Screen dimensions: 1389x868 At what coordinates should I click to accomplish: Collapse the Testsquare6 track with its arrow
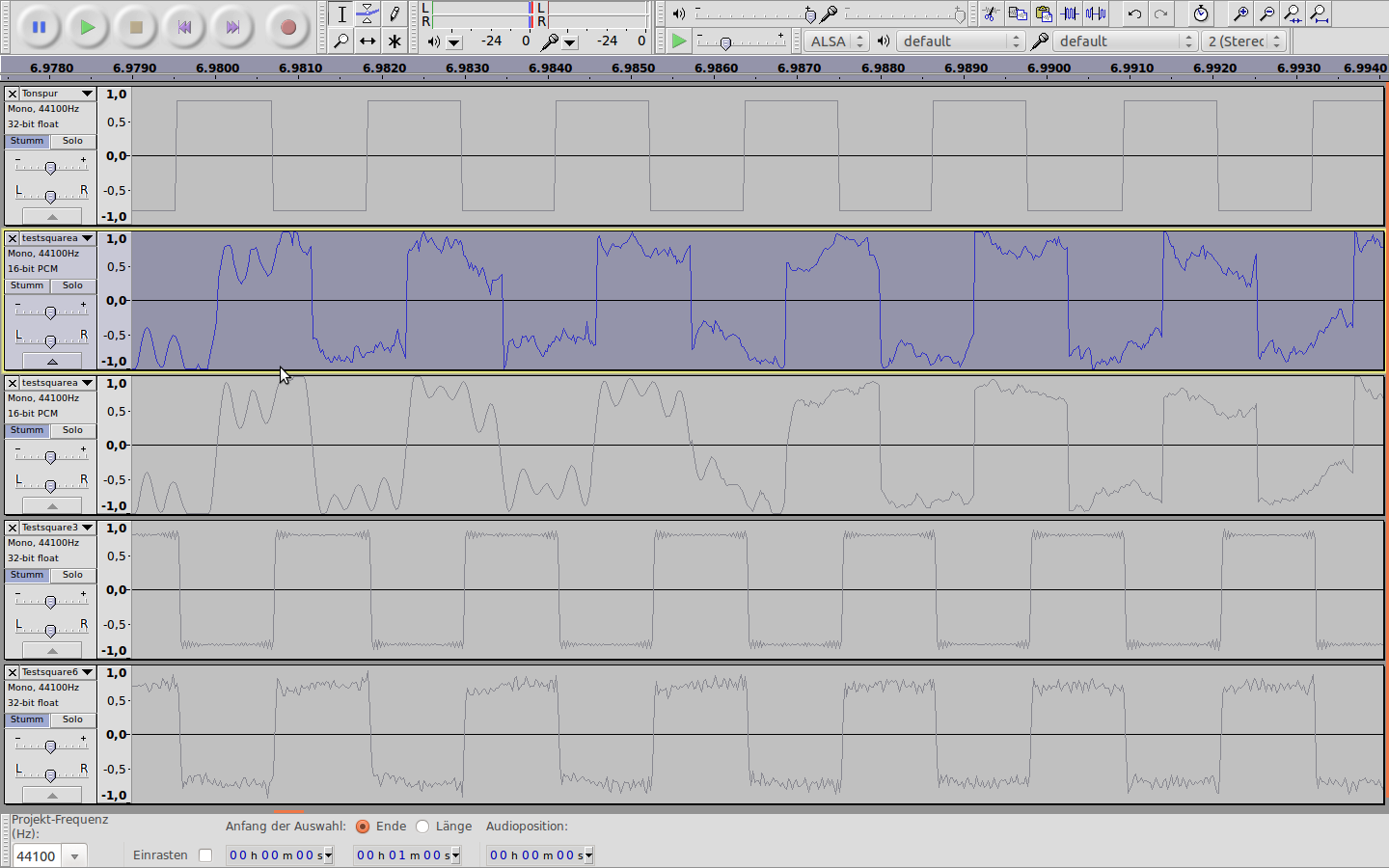point(52,796)
